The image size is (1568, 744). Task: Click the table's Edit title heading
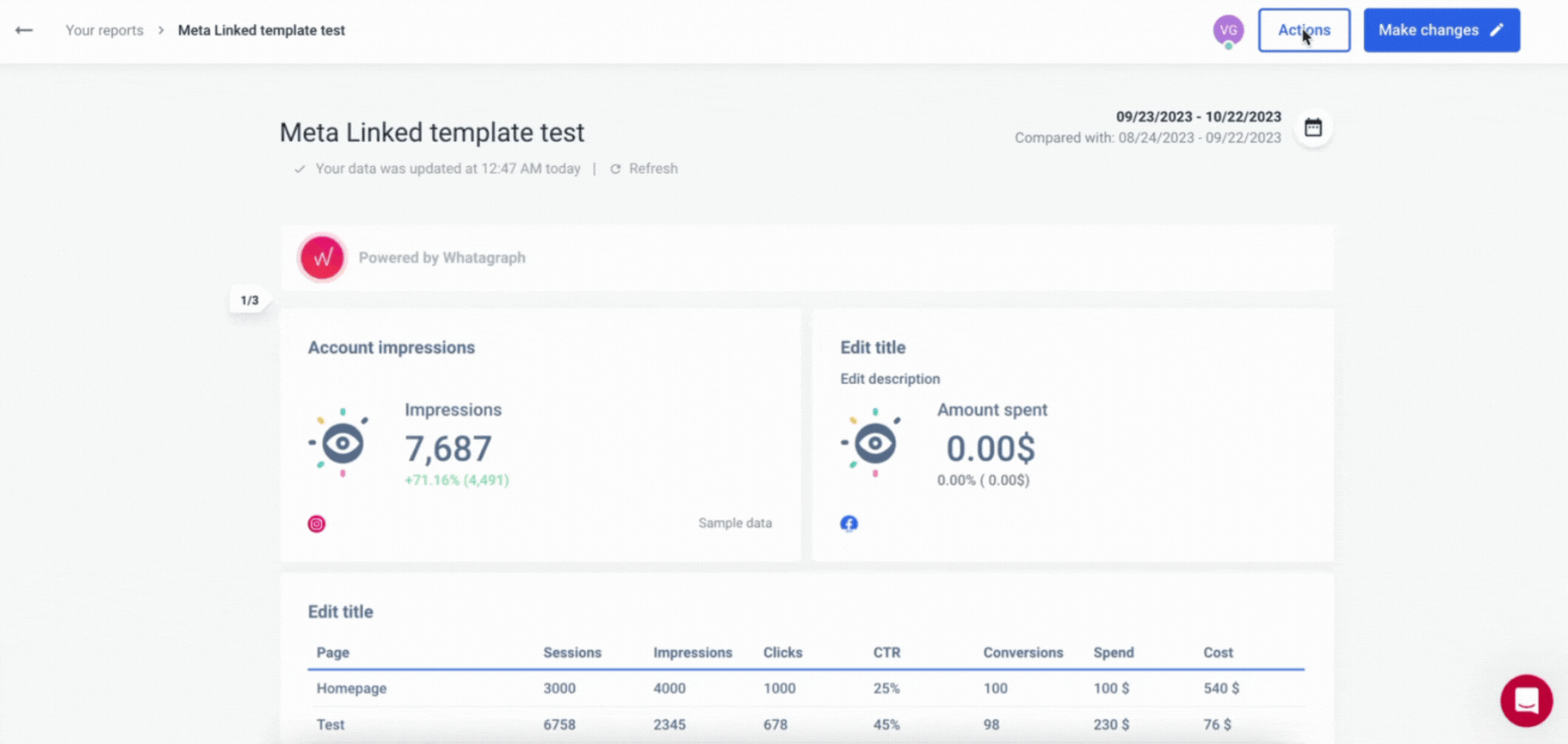pos(341,612)
